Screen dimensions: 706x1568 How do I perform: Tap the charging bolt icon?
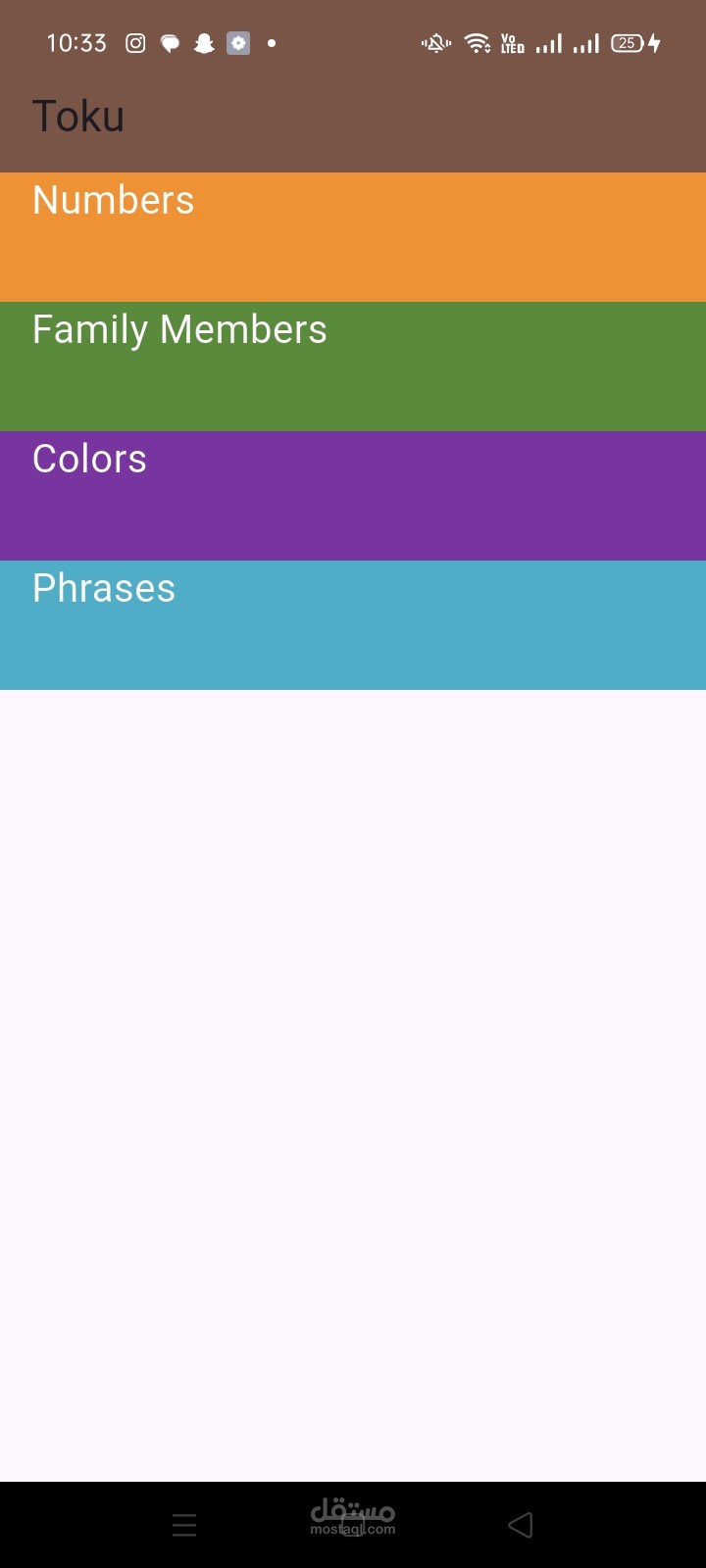[x=655, y=43]
